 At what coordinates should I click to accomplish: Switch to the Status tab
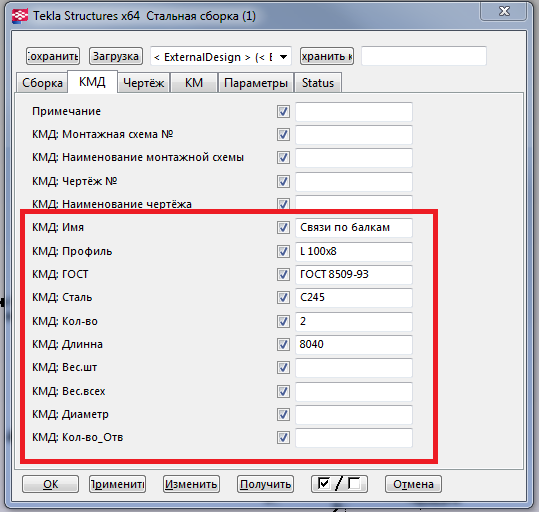point(318,83)
